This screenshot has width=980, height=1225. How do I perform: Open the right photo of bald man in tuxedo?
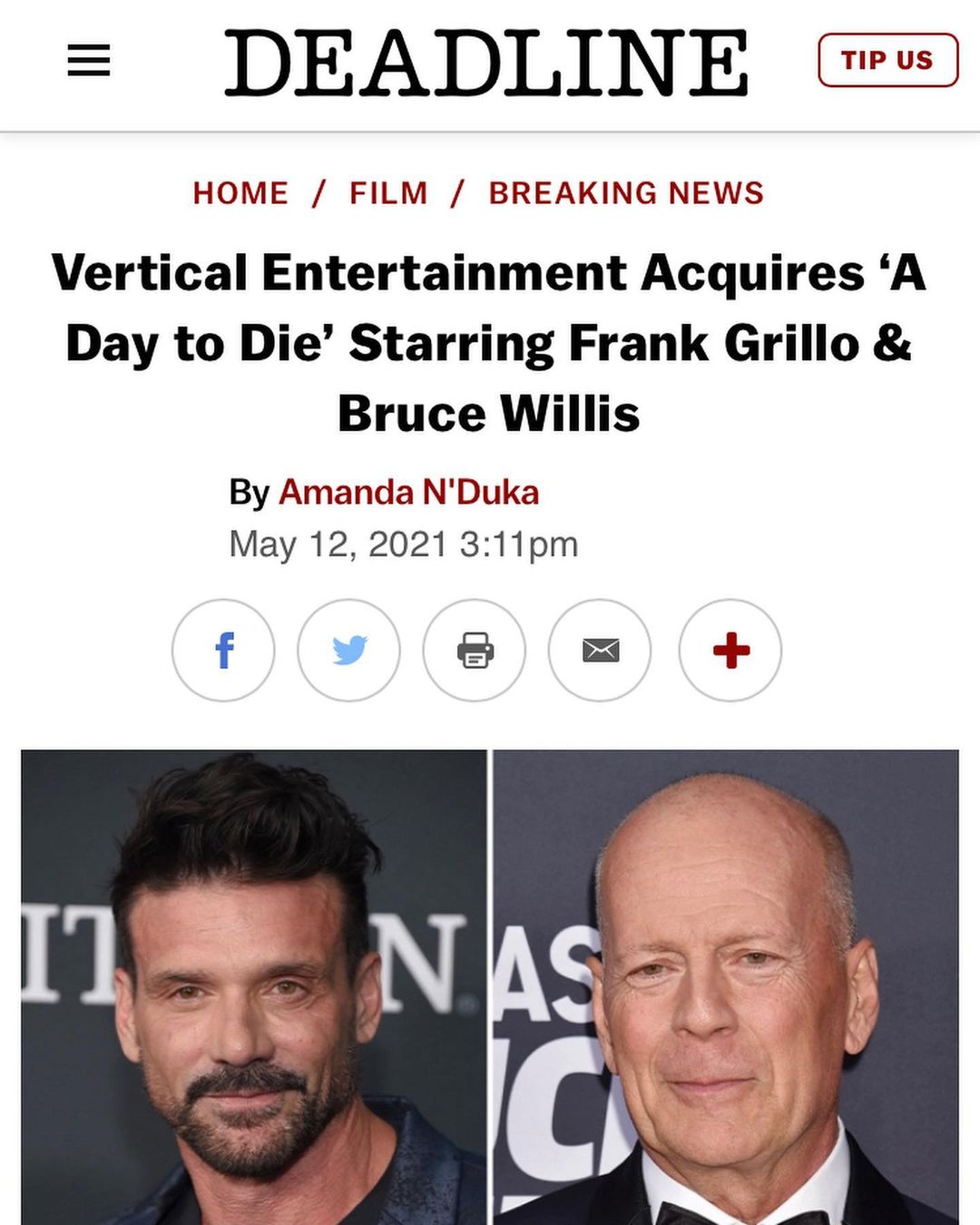tap(726, 987)
